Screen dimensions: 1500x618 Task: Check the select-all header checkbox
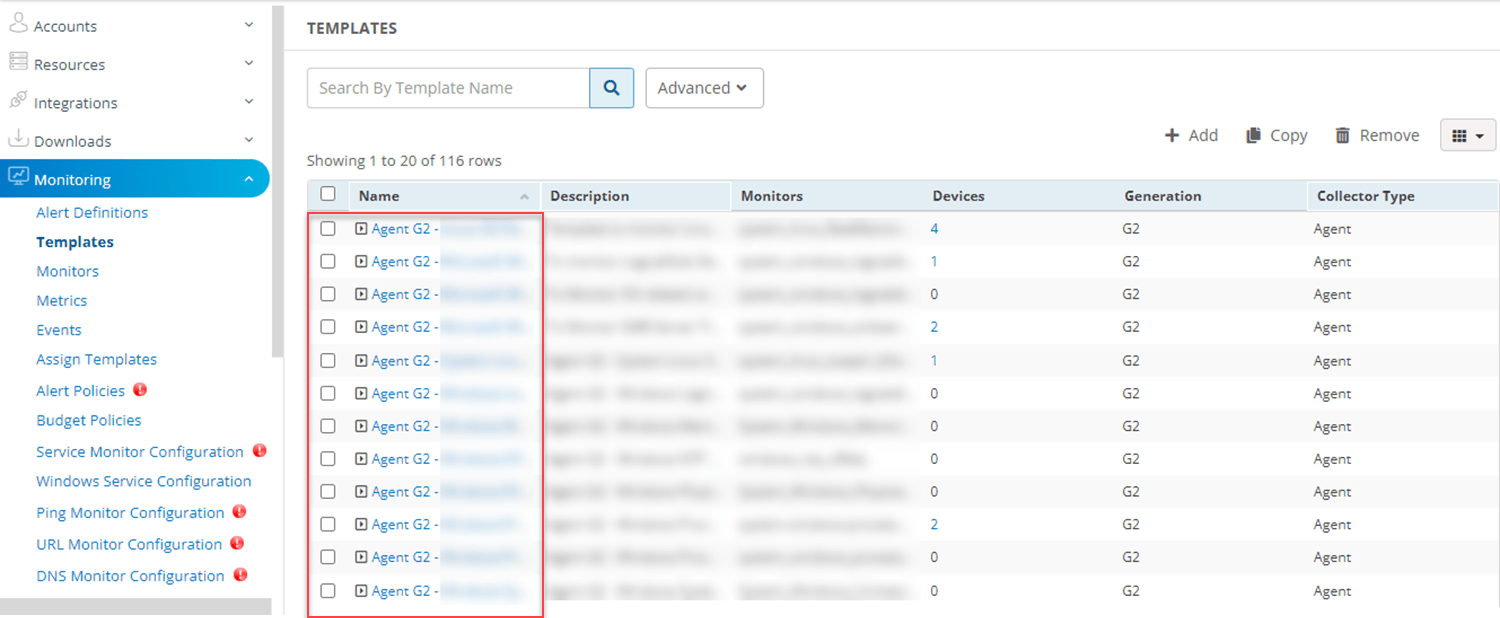click(x=327, y=194)
